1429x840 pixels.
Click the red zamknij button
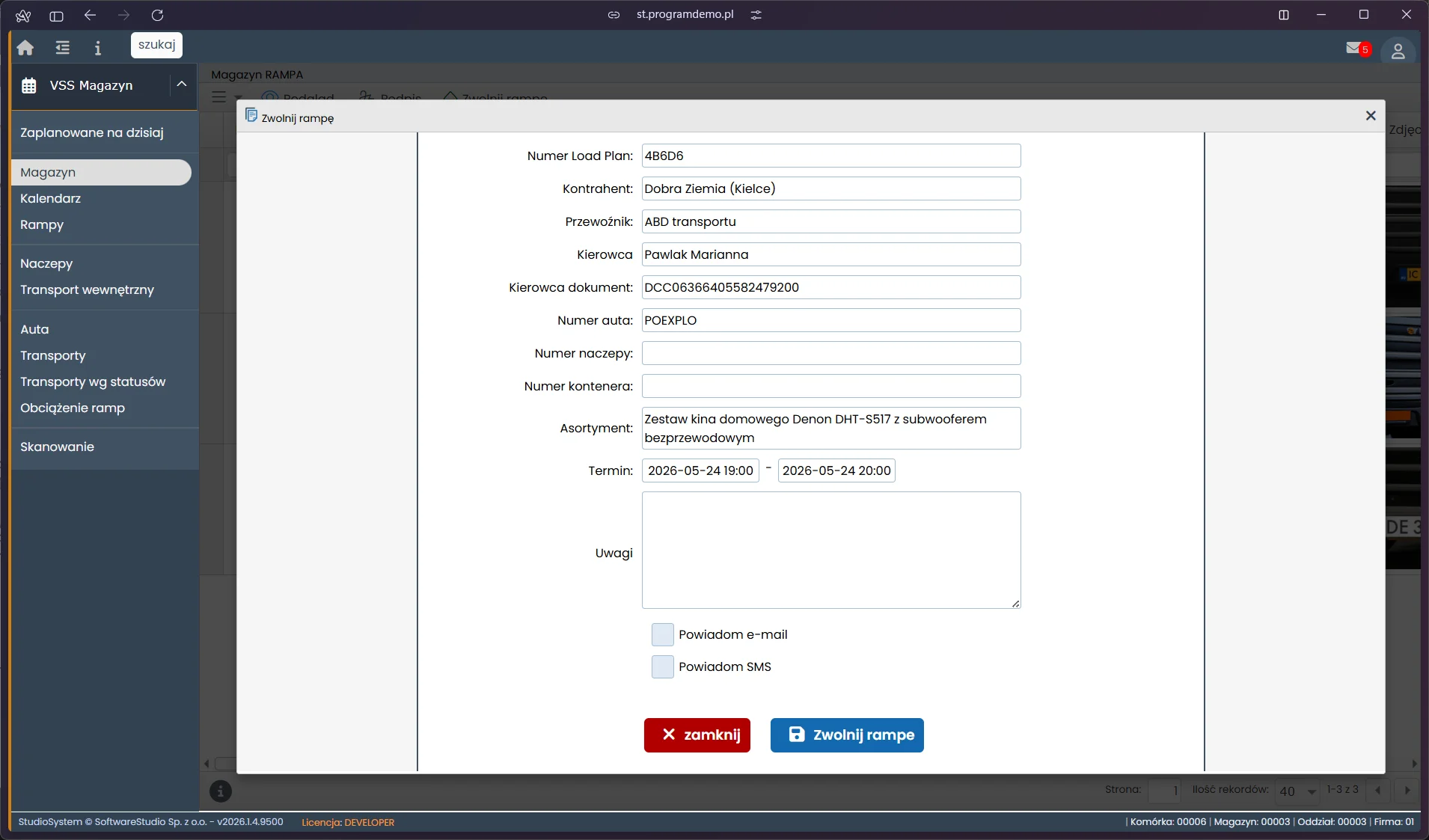tap(697, 735)
